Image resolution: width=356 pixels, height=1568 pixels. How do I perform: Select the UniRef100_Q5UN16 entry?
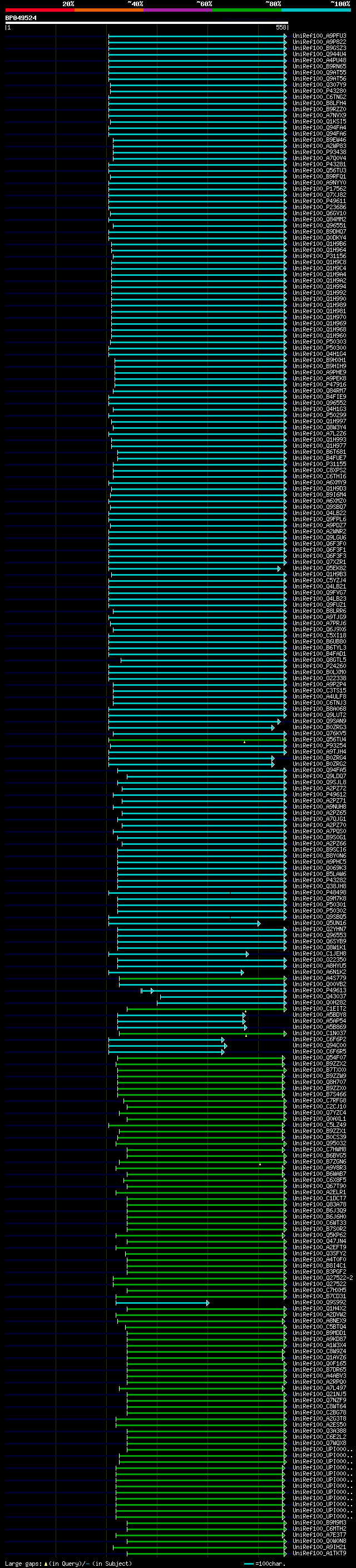pyautogui.click(x=319, y=923)
